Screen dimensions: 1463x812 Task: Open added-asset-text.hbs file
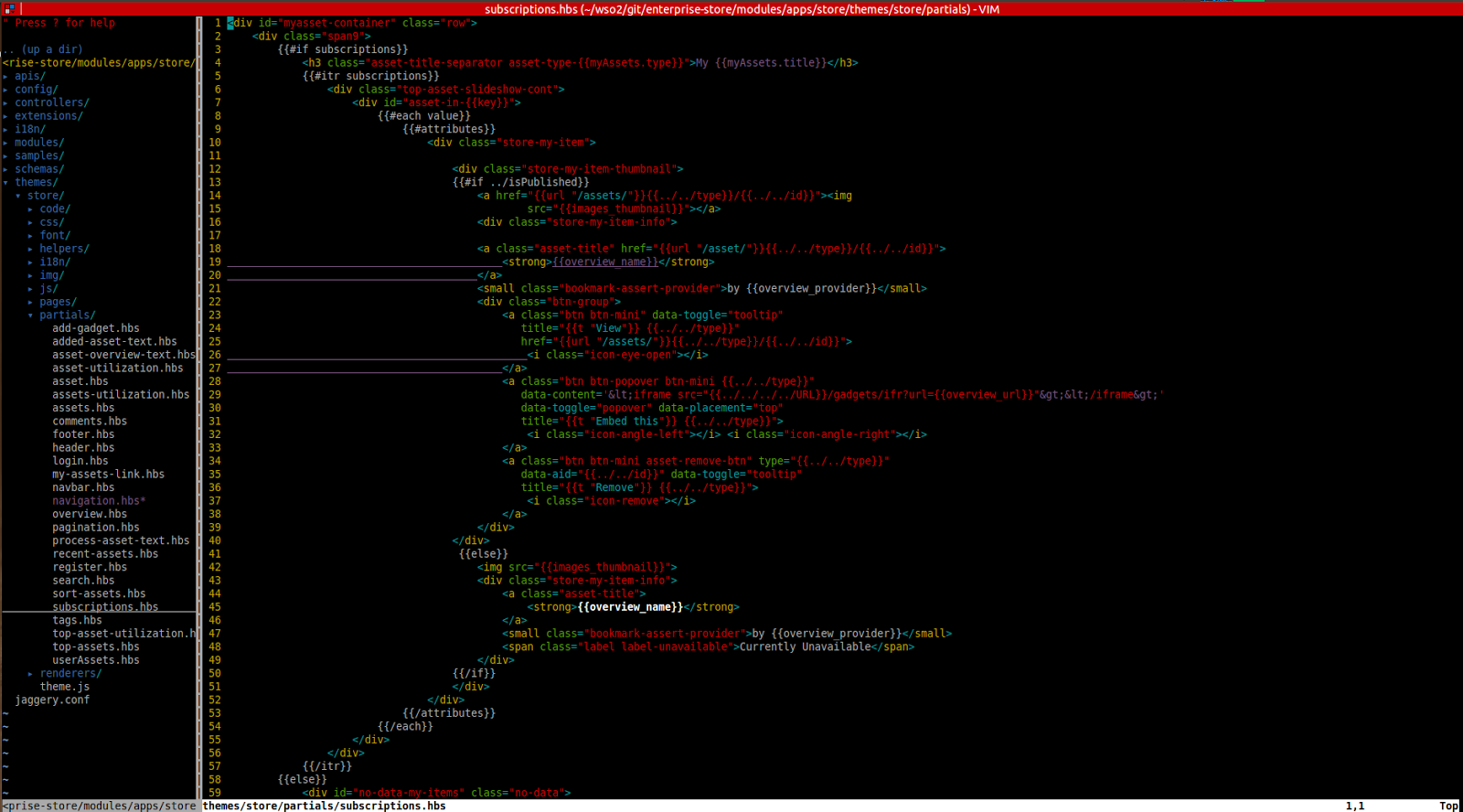coord(114,341)
